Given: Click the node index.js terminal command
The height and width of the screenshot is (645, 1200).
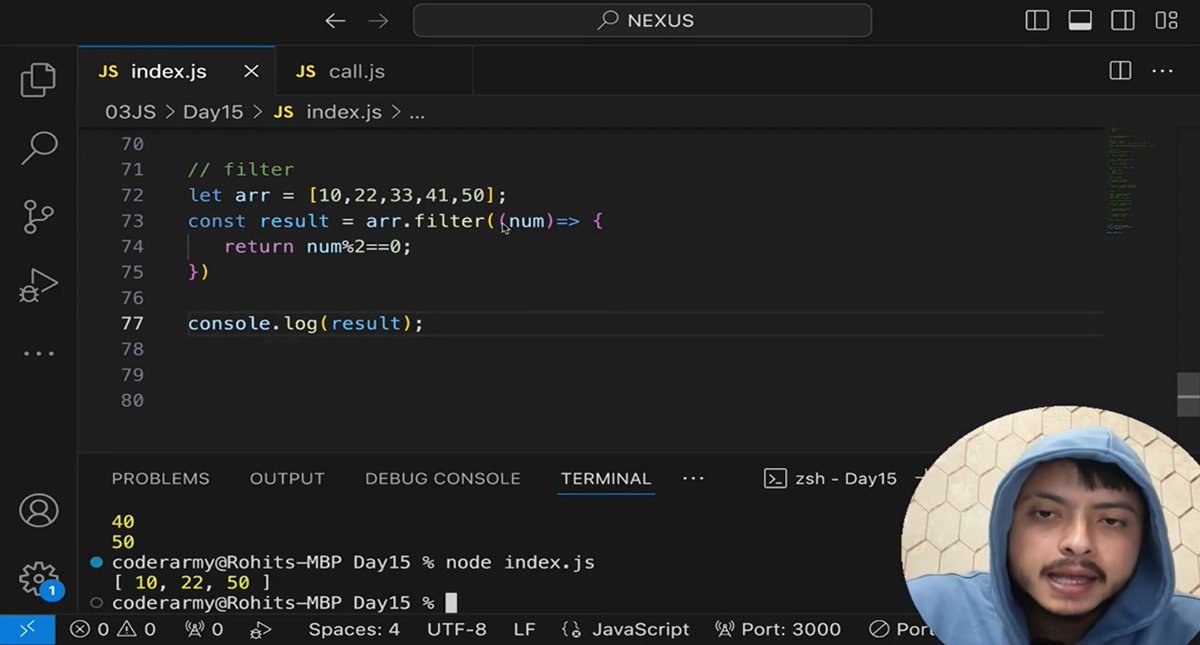Looking at the screenshot, I should coord(520,563).
